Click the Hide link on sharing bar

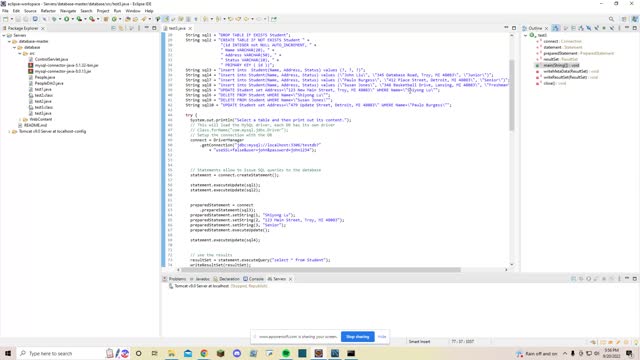point(382,337)
